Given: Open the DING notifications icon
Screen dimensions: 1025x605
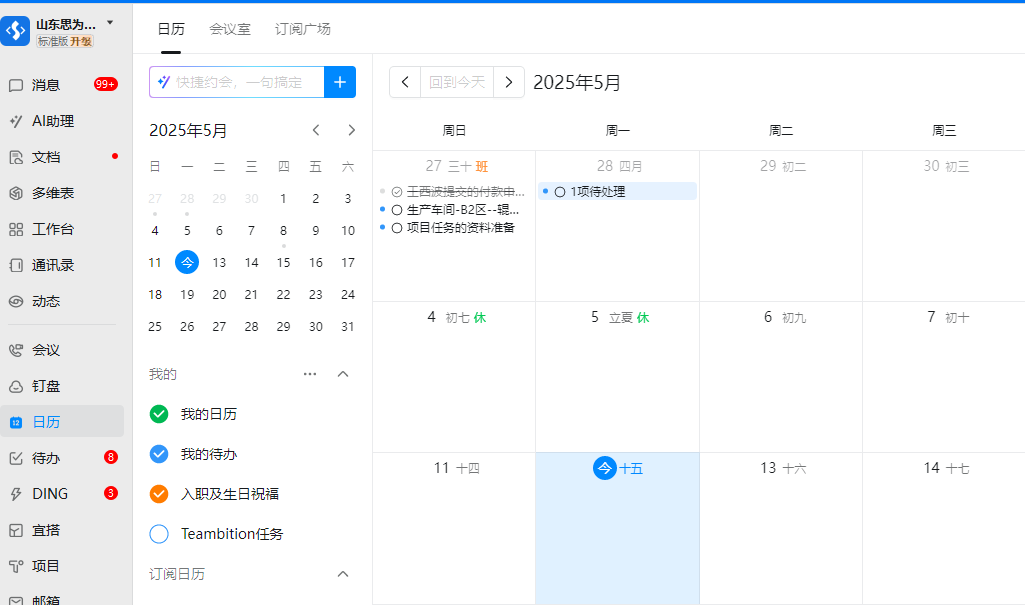Looking at the screenshot, I should tap(16, 494).
